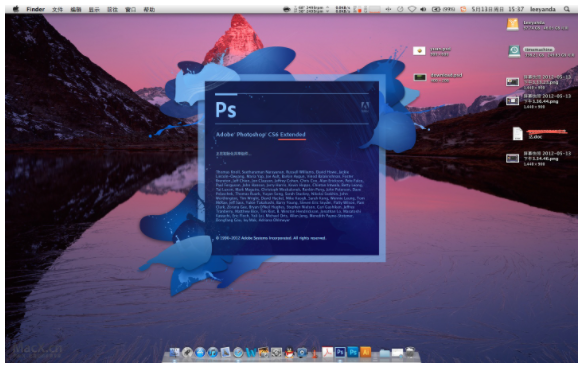586x369 pixels.
Task: Open the Wi-Fi status menu icon
Action: [412, 9]
